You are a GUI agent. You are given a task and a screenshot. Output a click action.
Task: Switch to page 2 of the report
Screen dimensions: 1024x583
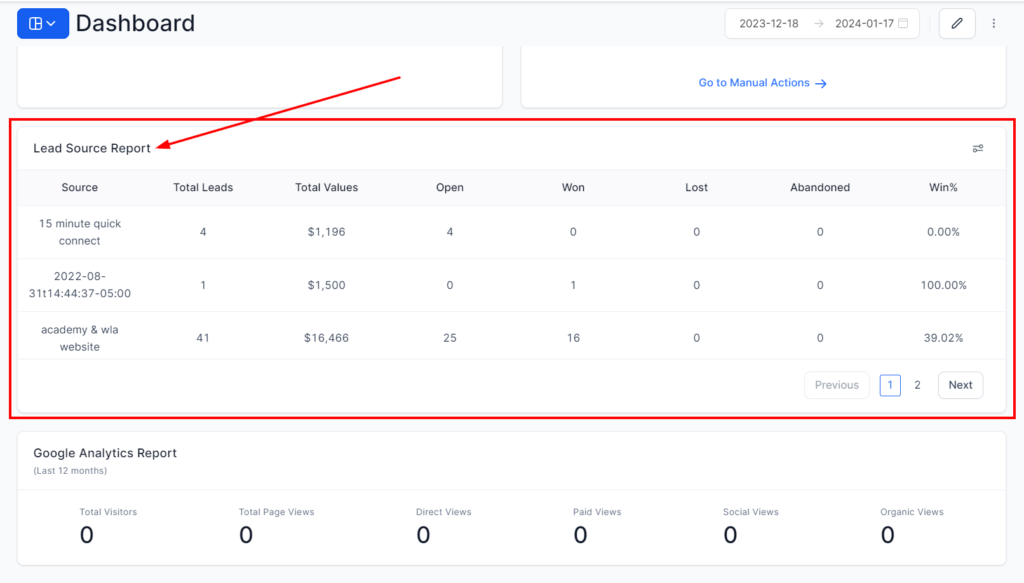[917, 385]
